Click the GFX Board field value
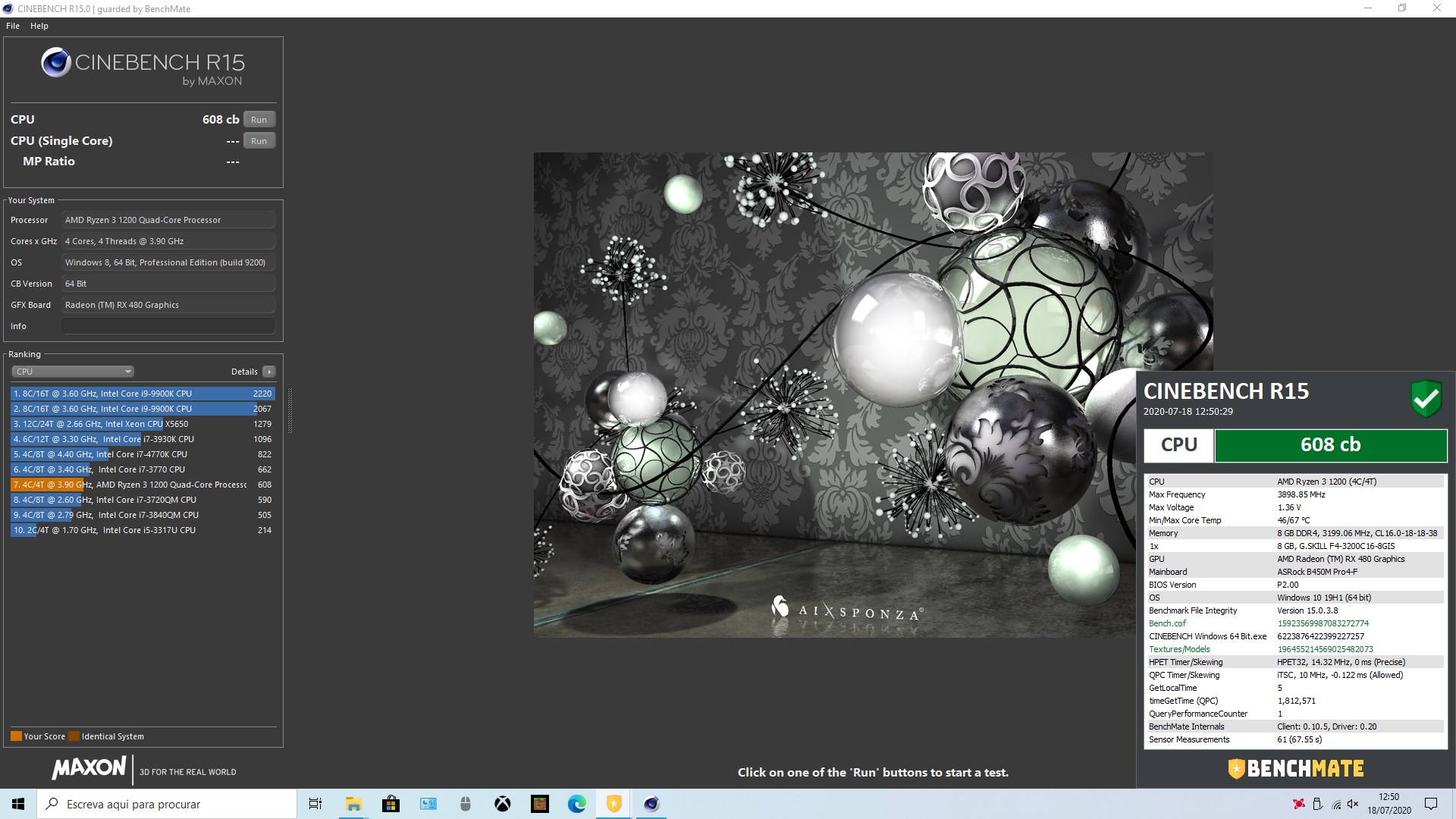 pyautogui.click(x=168, y=305)
